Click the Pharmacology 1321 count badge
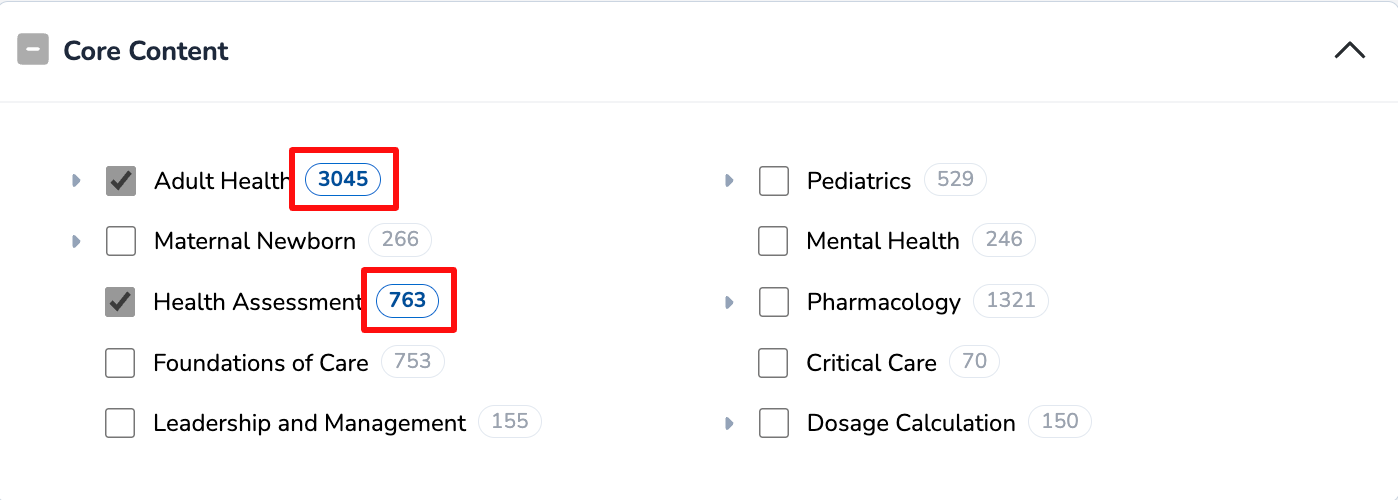The height and width of the screenshot is (500, 1398). pos(1010,300)
